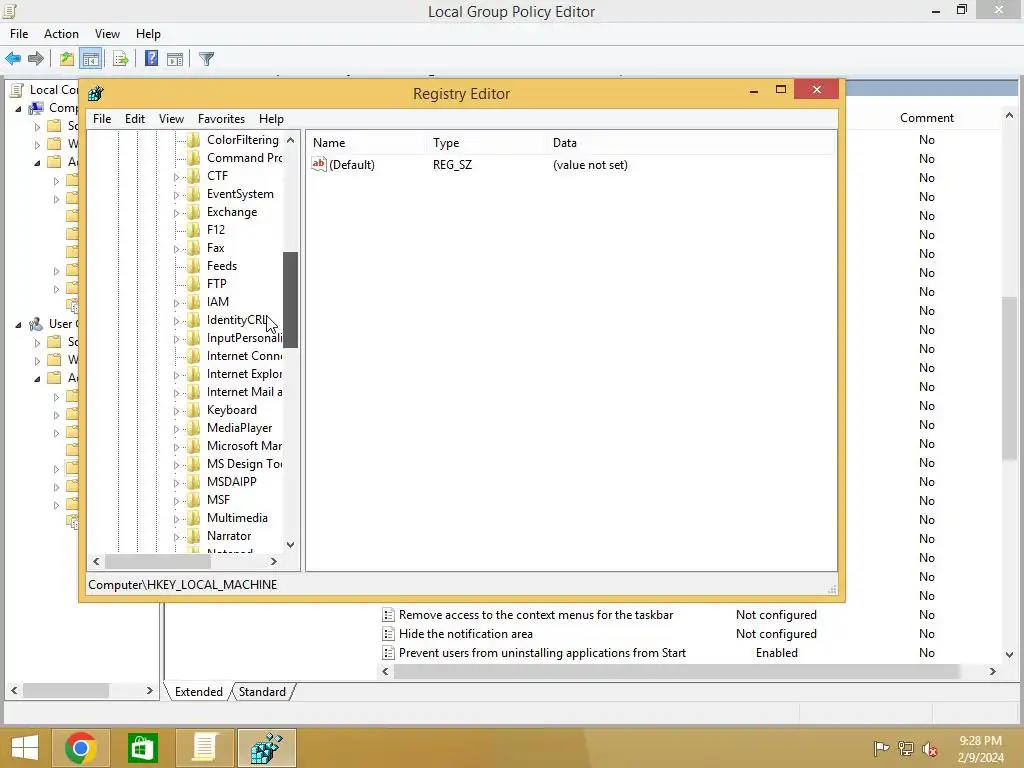Image resolution: width=1024 pixels, height=768 pixels.
Task: Click the Keyboard key folder icon
Action: point(193,410)
